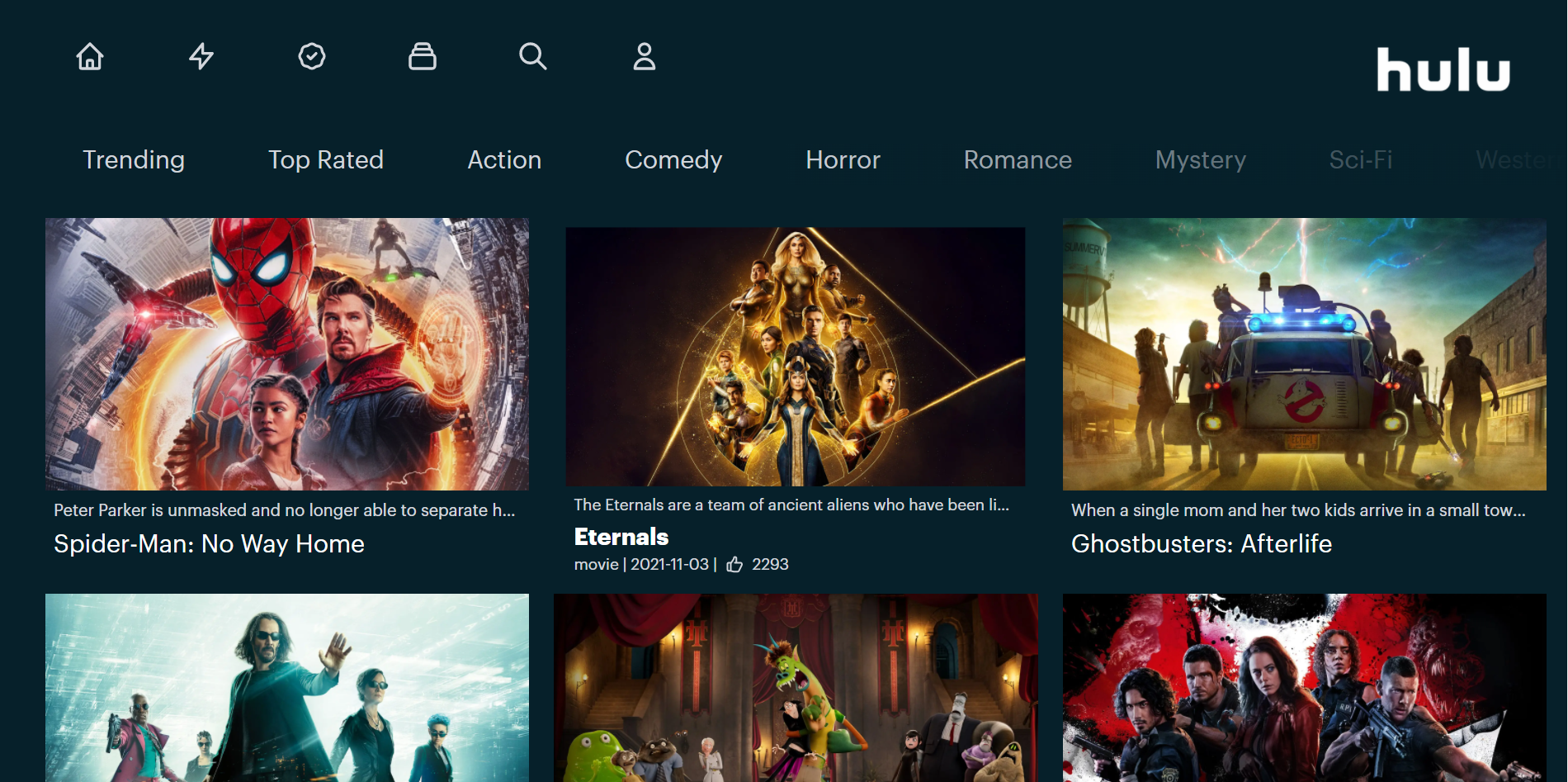Click the verified badge checkmark icon
The image size is (1568, 782).
click(312, 56)
